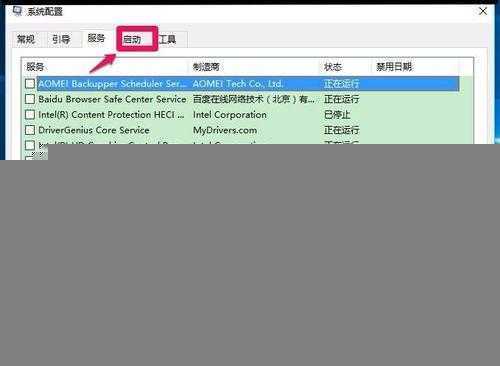The width and height of the screenshot is (500, 366).
Task: Click 已停止 status of Intel service
Action: (x=337, y=115)
